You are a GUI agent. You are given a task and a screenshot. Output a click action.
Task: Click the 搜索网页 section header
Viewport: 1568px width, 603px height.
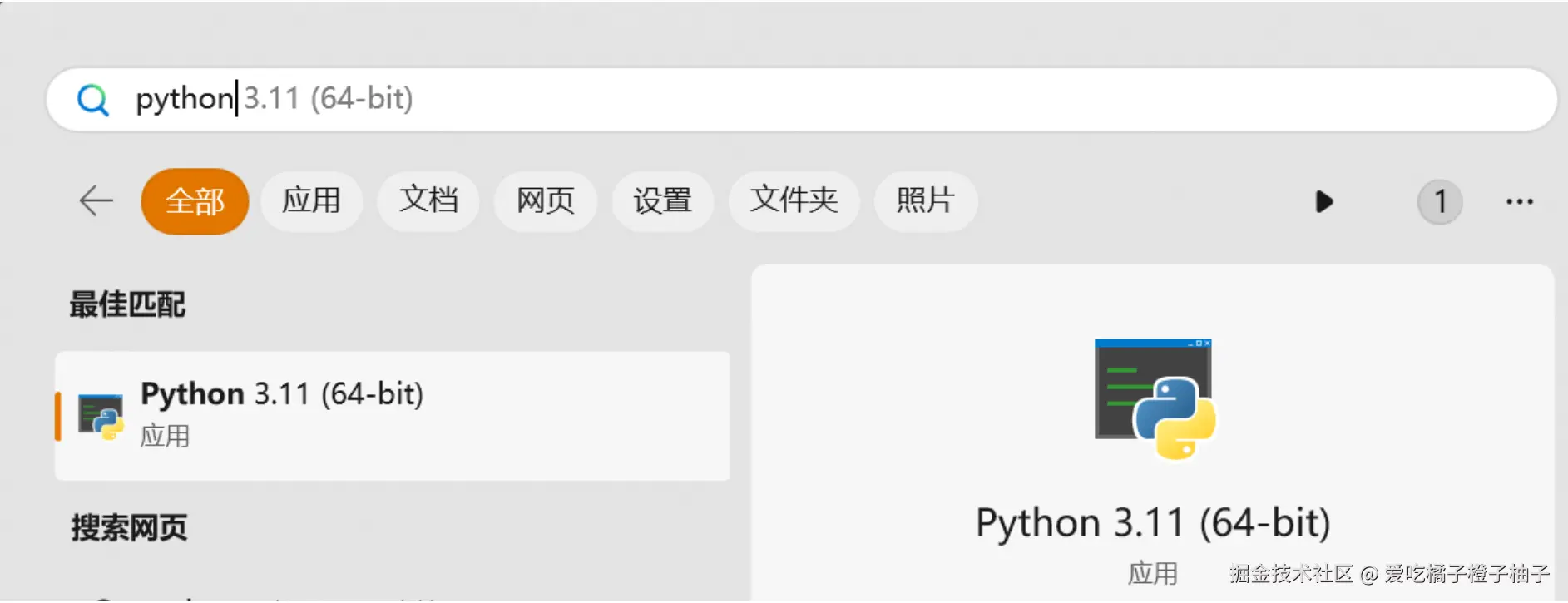coord(127,527)
